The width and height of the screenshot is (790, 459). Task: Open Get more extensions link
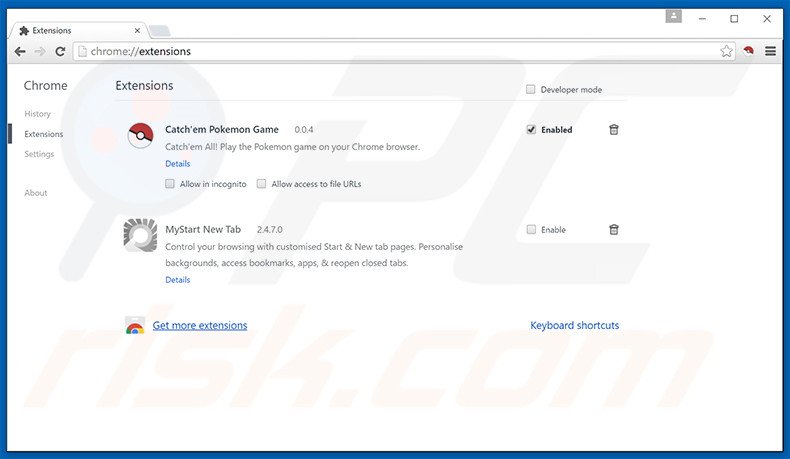tap(199, 325)
